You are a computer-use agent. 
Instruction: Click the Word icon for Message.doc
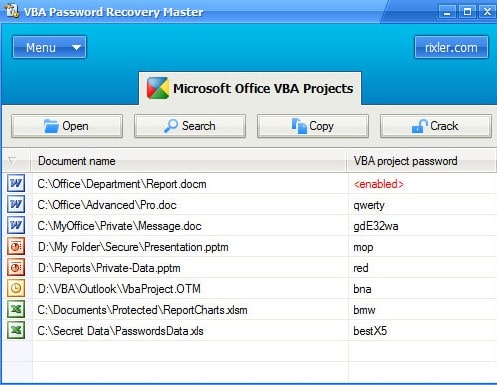pos(16,225)
